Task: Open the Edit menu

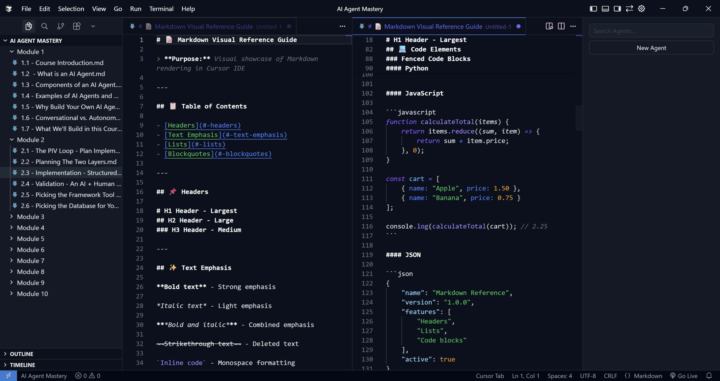Action: pyautogui.click(x=45, y=9)
